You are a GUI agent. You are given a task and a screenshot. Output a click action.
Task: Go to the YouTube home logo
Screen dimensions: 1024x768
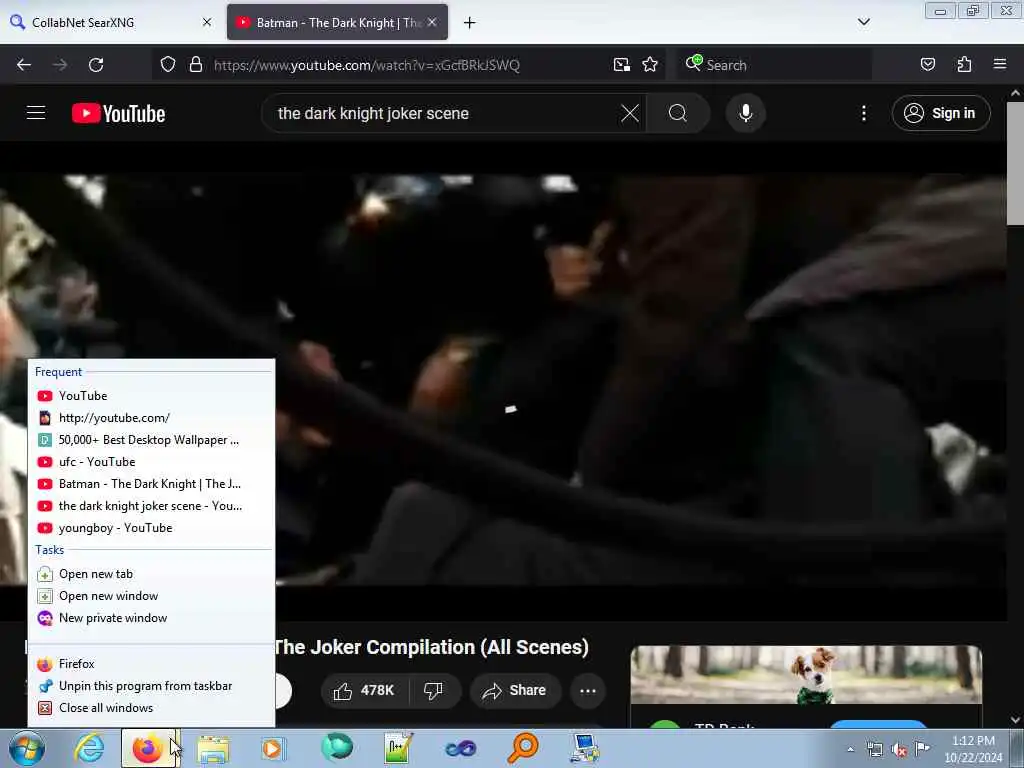click(x=118, y=113)
